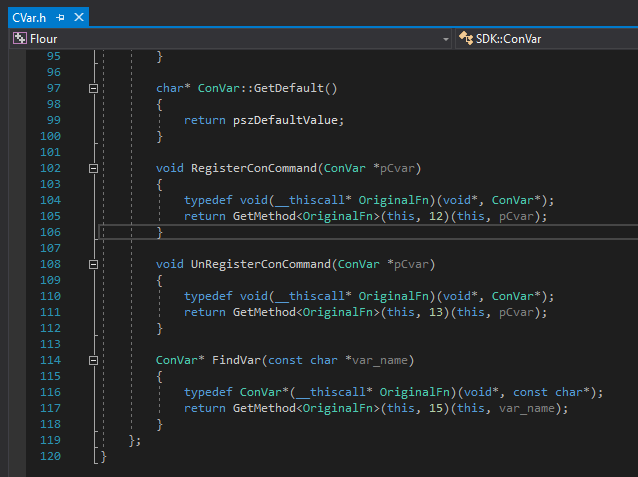
Task: Collapse the RegisterConCommand function block
Action: pos(94,168)
